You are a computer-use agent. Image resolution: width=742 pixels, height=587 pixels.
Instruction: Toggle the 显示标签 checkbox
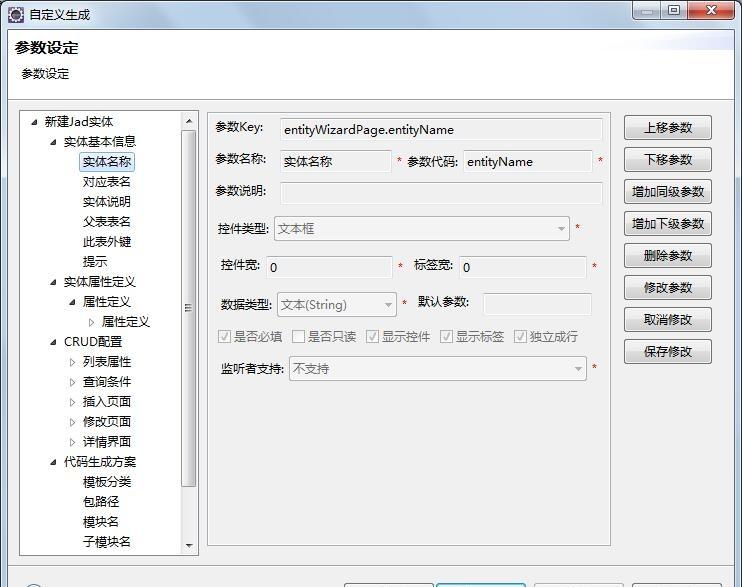coord(446,337)
